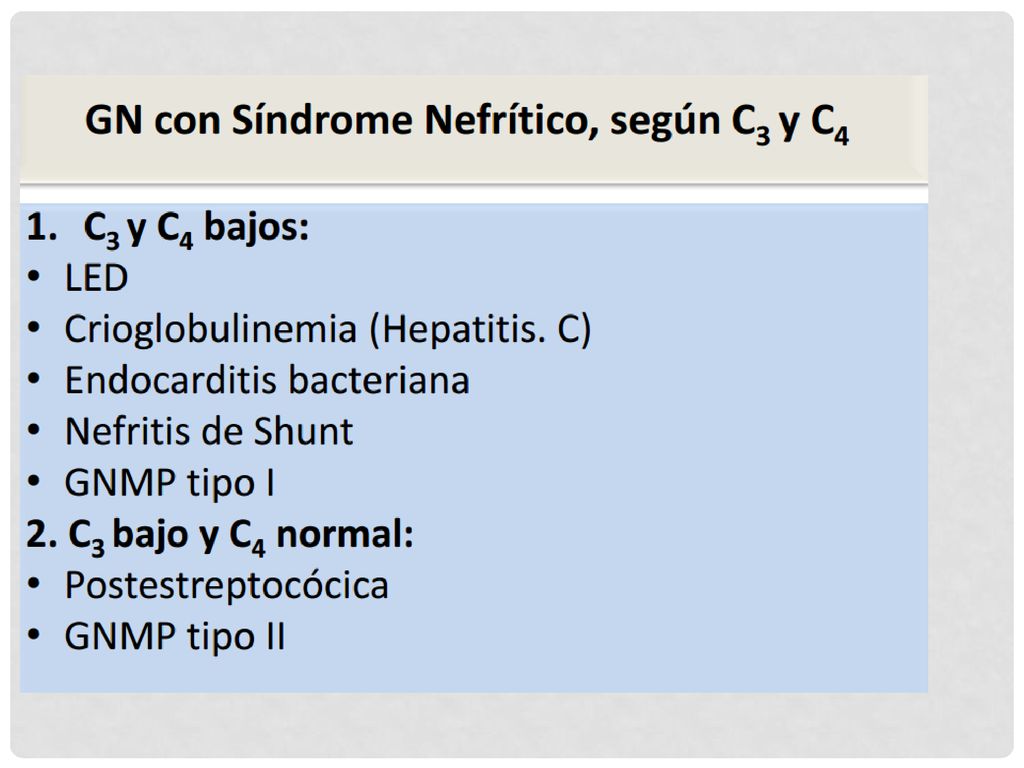Select heading 'C3 bajo y C4 normal'
1024x768 pixels.
[x=241, y=536]
